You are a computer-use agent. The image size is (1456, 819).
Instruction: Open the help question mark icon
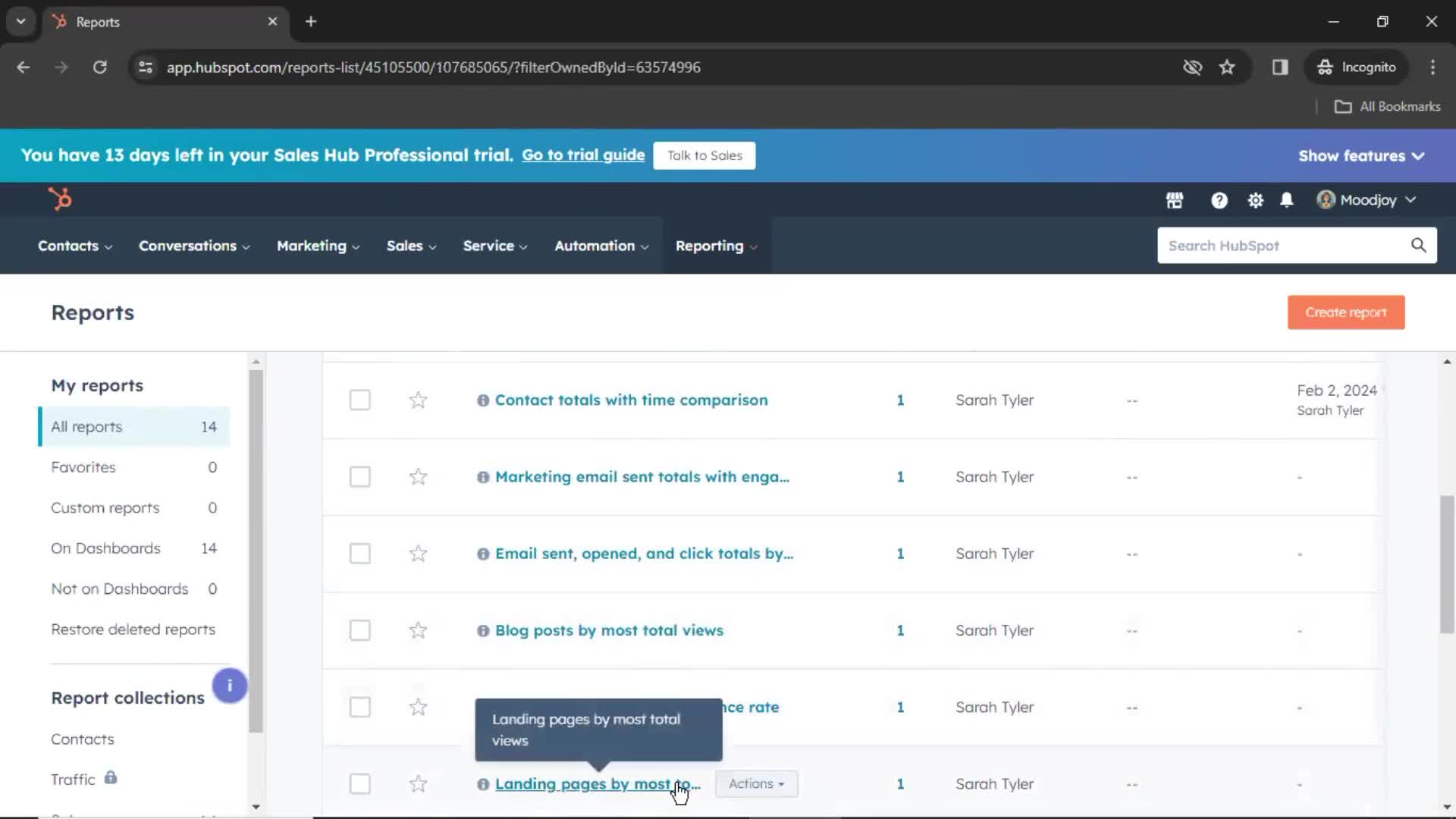[x=1219, y=200]
